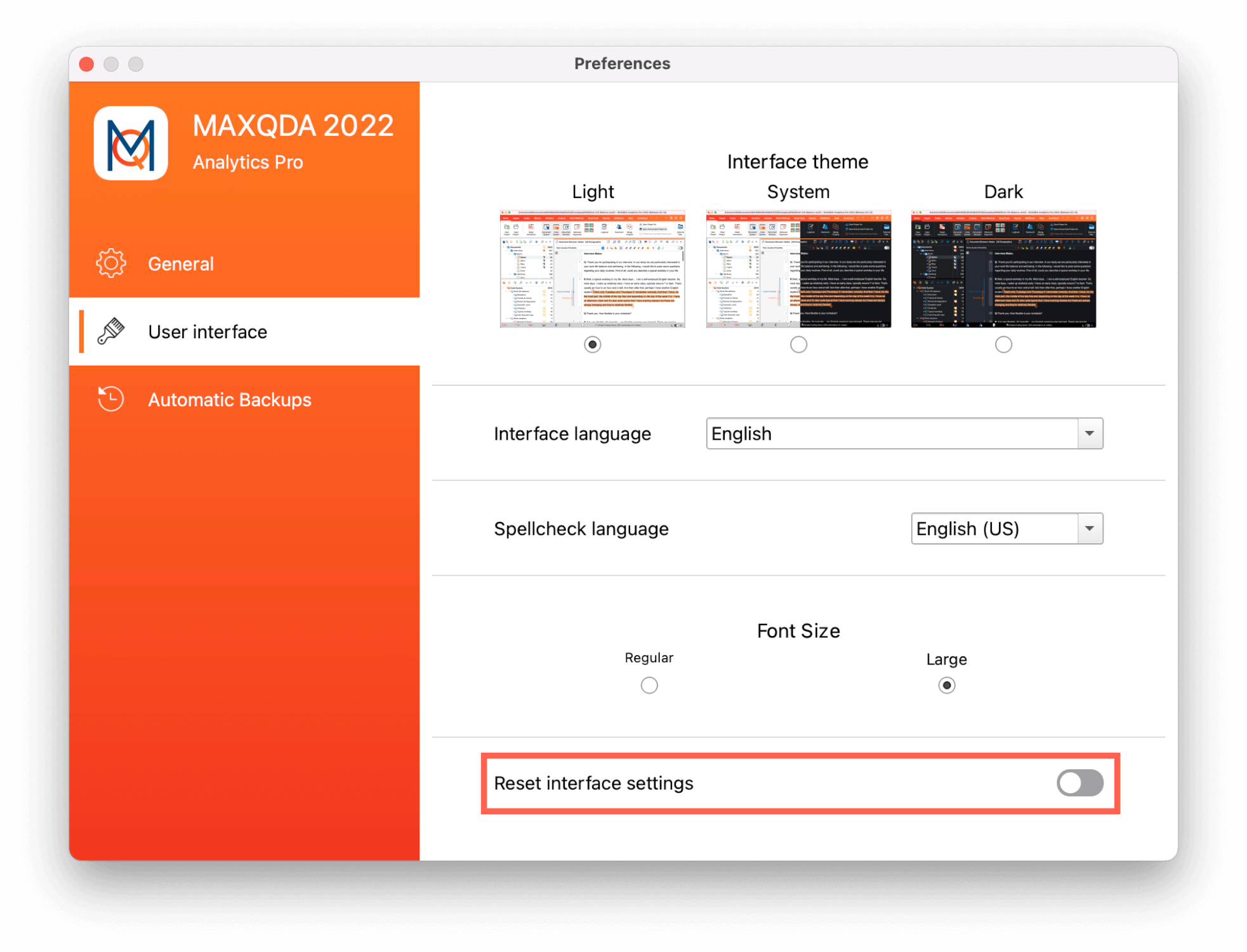The height and width of the screenshot is (952, 1247).
Task: Click the 'Large' font size label
Action: point(947,659)
